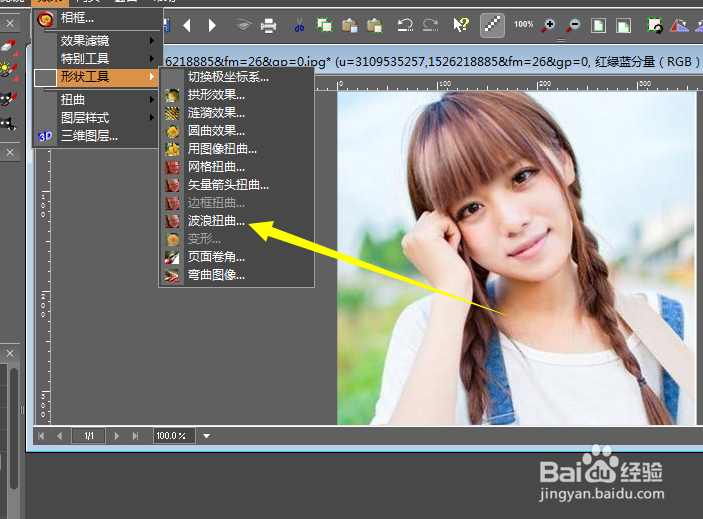Close the top left tool panel

point(10,23)
